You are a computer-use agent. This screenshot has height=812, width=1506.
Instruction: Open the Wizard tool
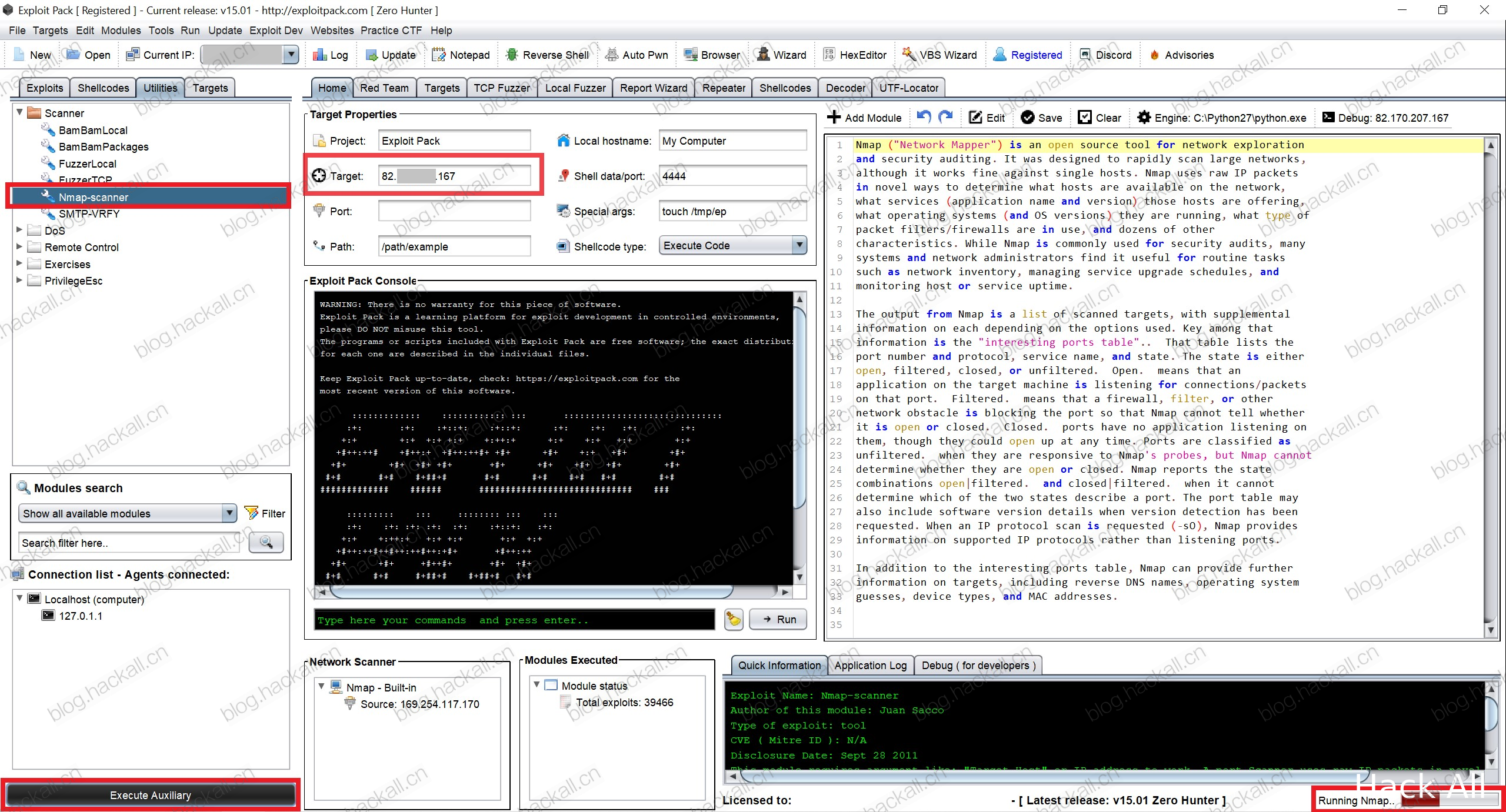point(781,55)
